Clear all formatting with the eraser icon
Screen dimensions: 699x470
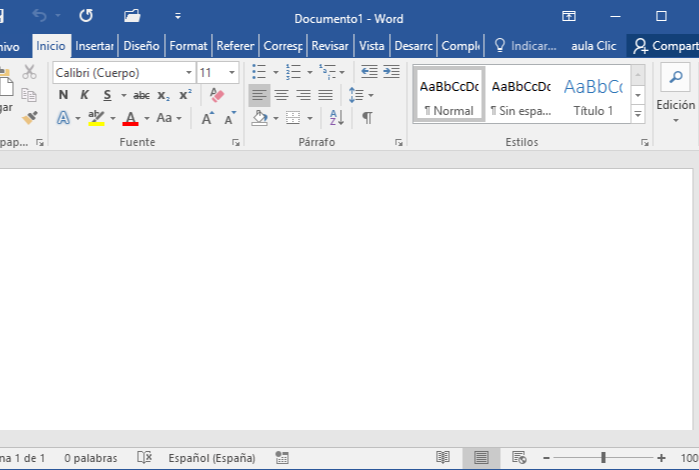click(217, 95)
